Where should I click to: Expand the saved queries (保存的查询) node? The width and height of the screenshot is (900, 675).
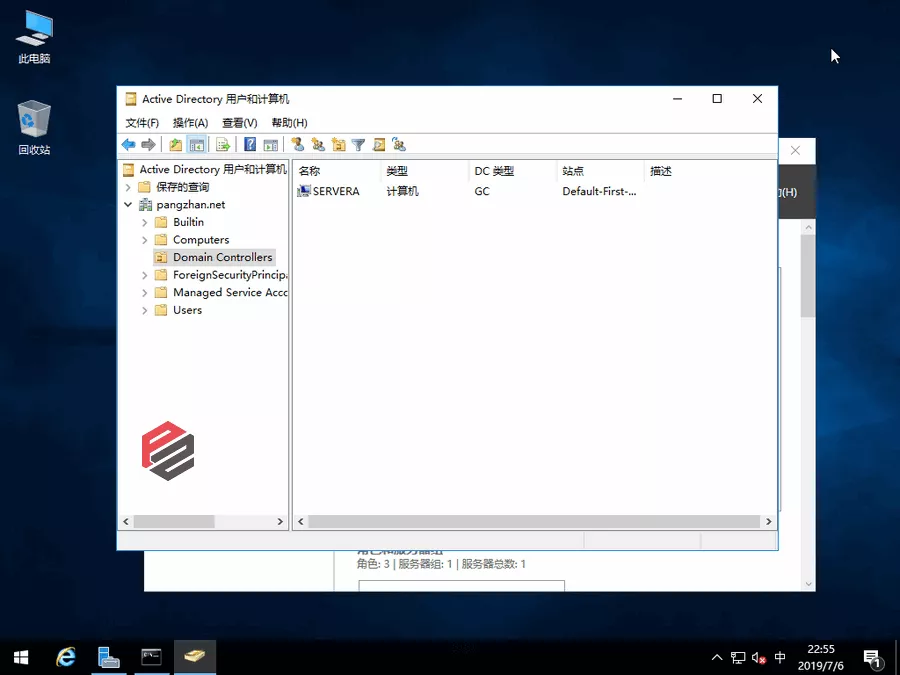tap(128, 187)
